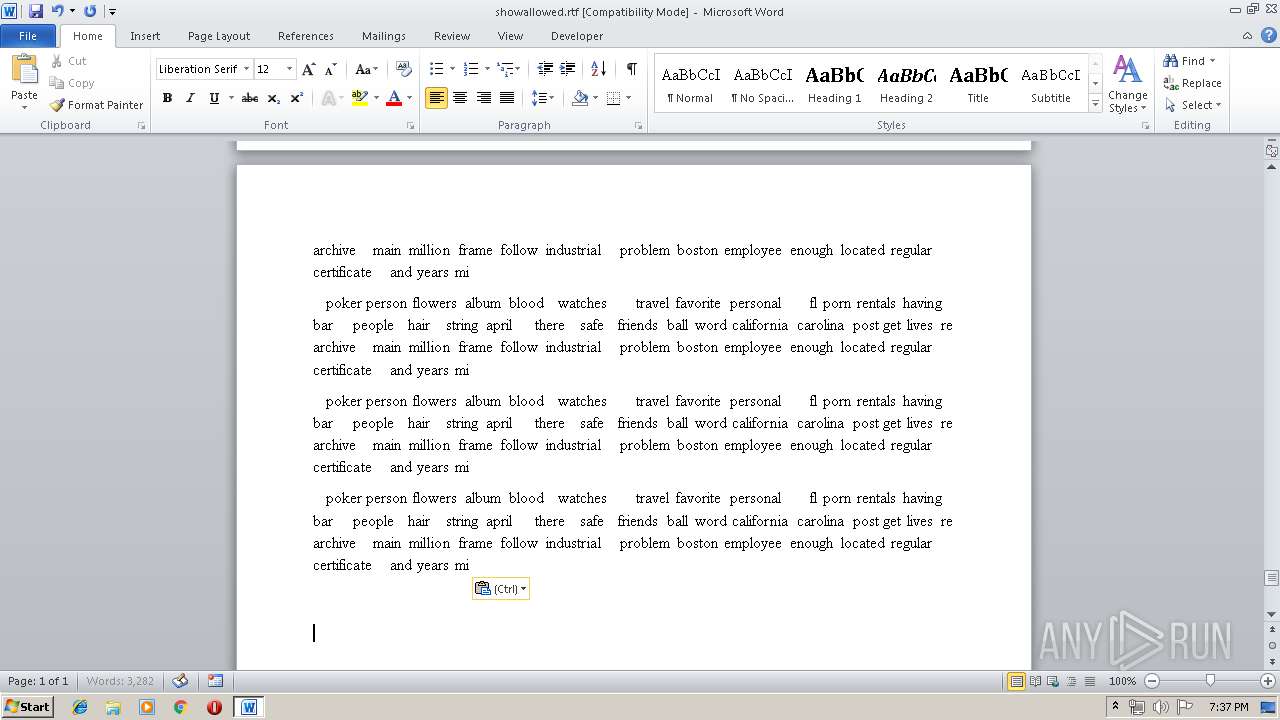Toggle Italic formatting
1280x720 pixels.
pyautogui.click(x=190, y=98)
